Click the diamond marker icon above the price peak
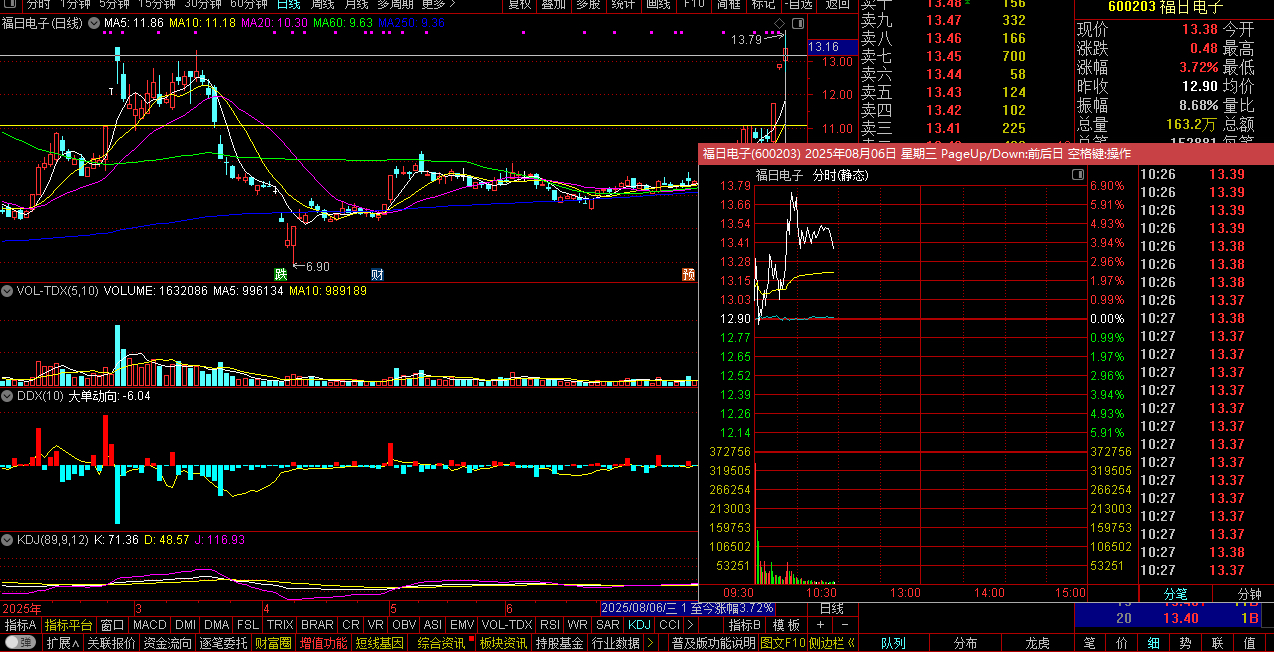The image size is (1274, 652). pyautogui.click(x=780, y=22)
